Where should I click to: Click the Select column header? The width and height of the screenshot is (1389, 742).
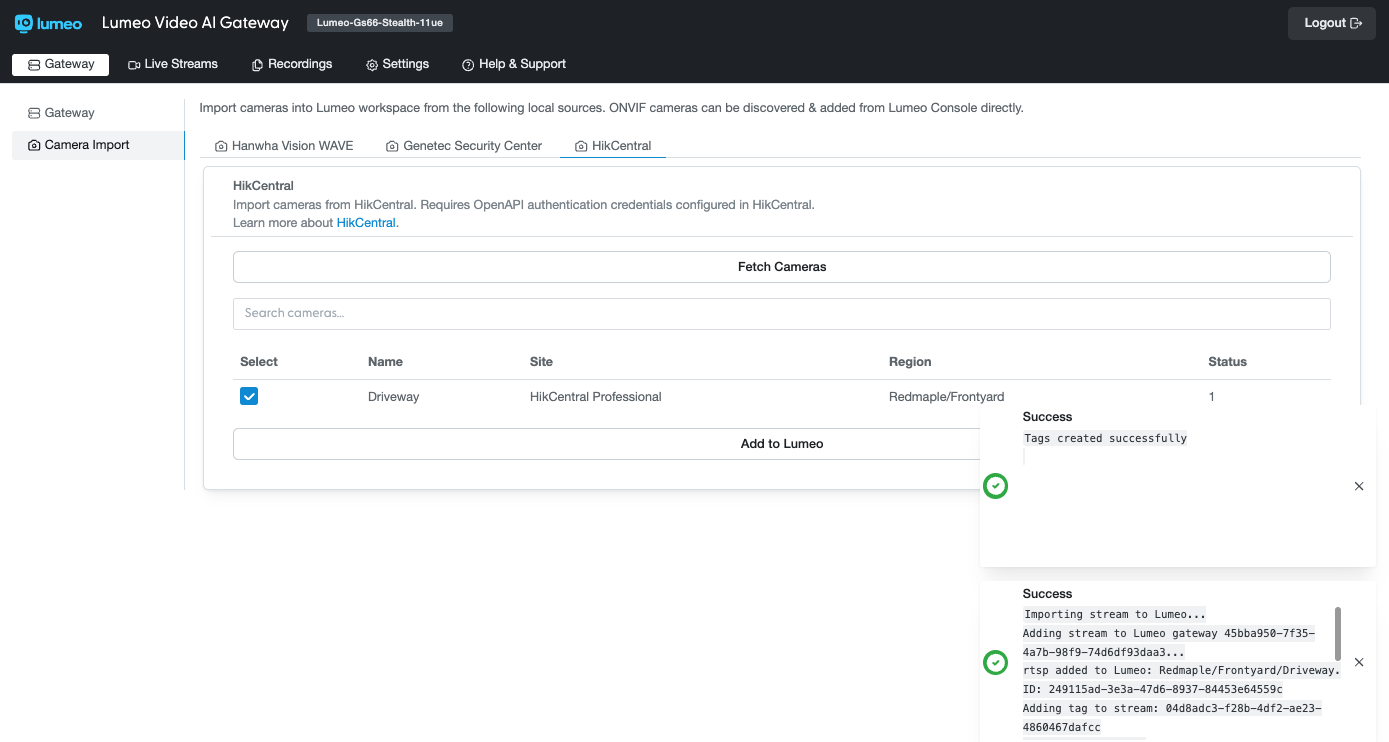click(x=259, y=362)
